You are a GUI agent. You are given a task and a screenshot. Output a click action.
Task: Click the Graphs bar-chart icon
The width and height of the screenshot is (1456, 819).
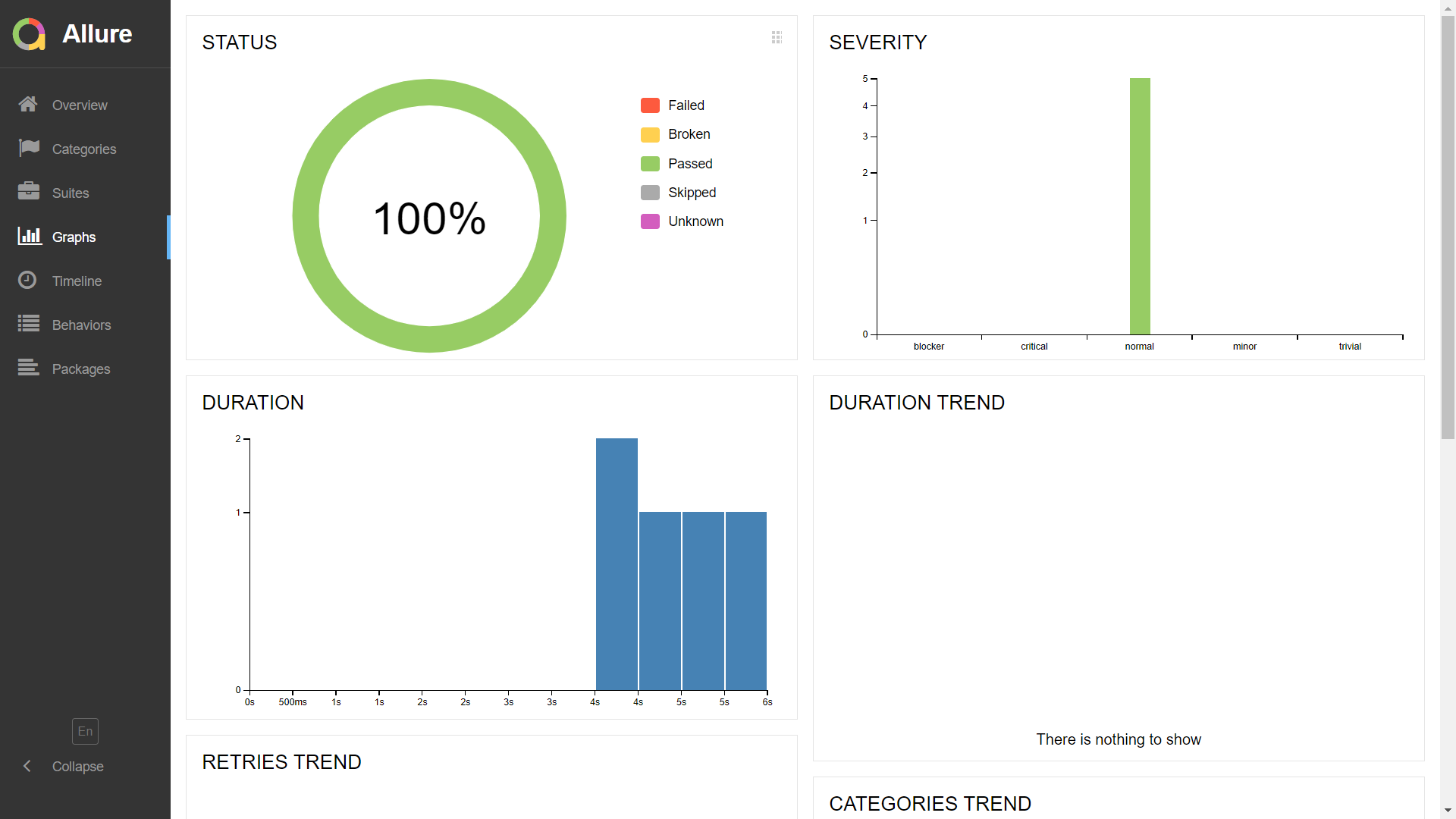click(28, 237)
